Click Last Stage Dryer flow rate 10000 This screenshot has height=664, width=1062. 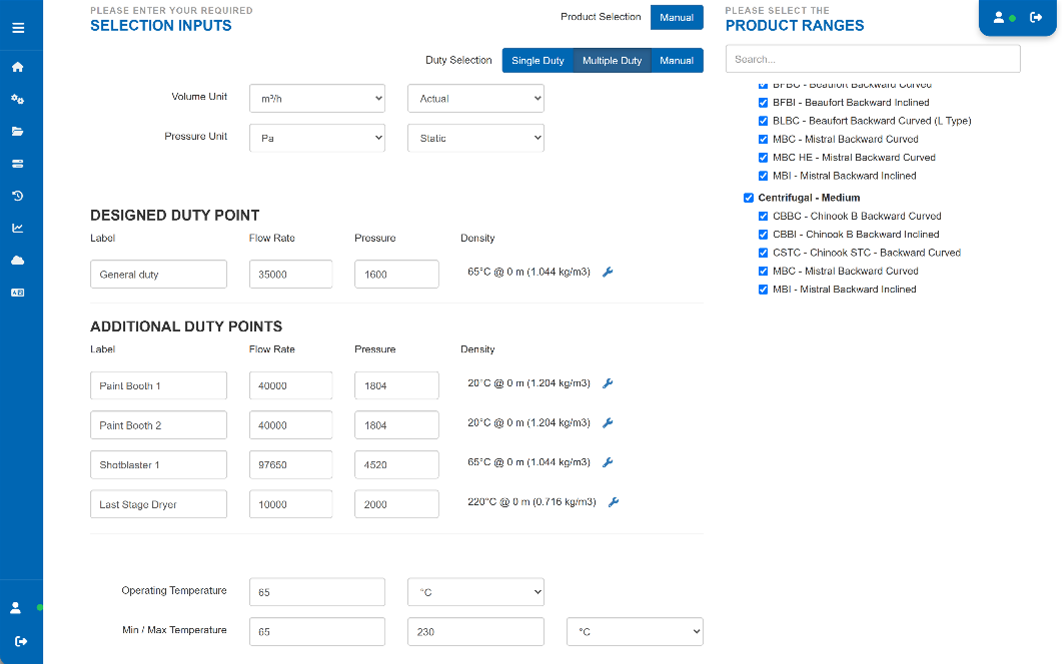pos(291,504)
